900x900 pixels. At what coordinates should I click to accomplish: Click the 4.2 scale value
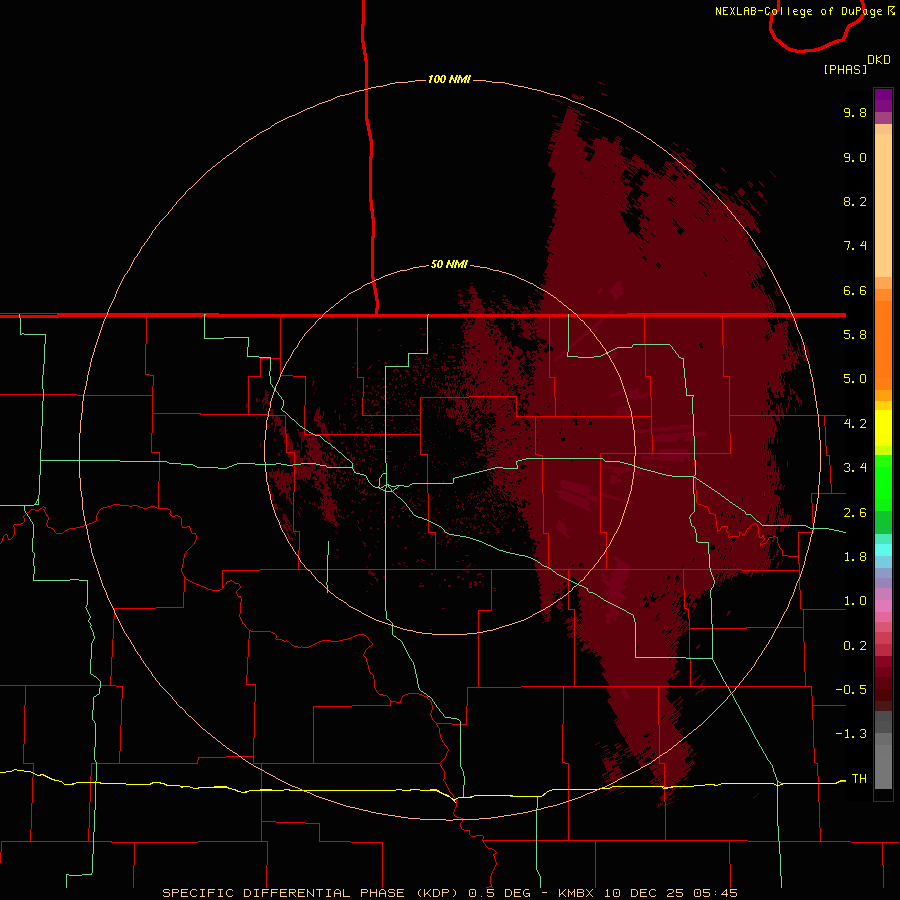tap(855, 424)
